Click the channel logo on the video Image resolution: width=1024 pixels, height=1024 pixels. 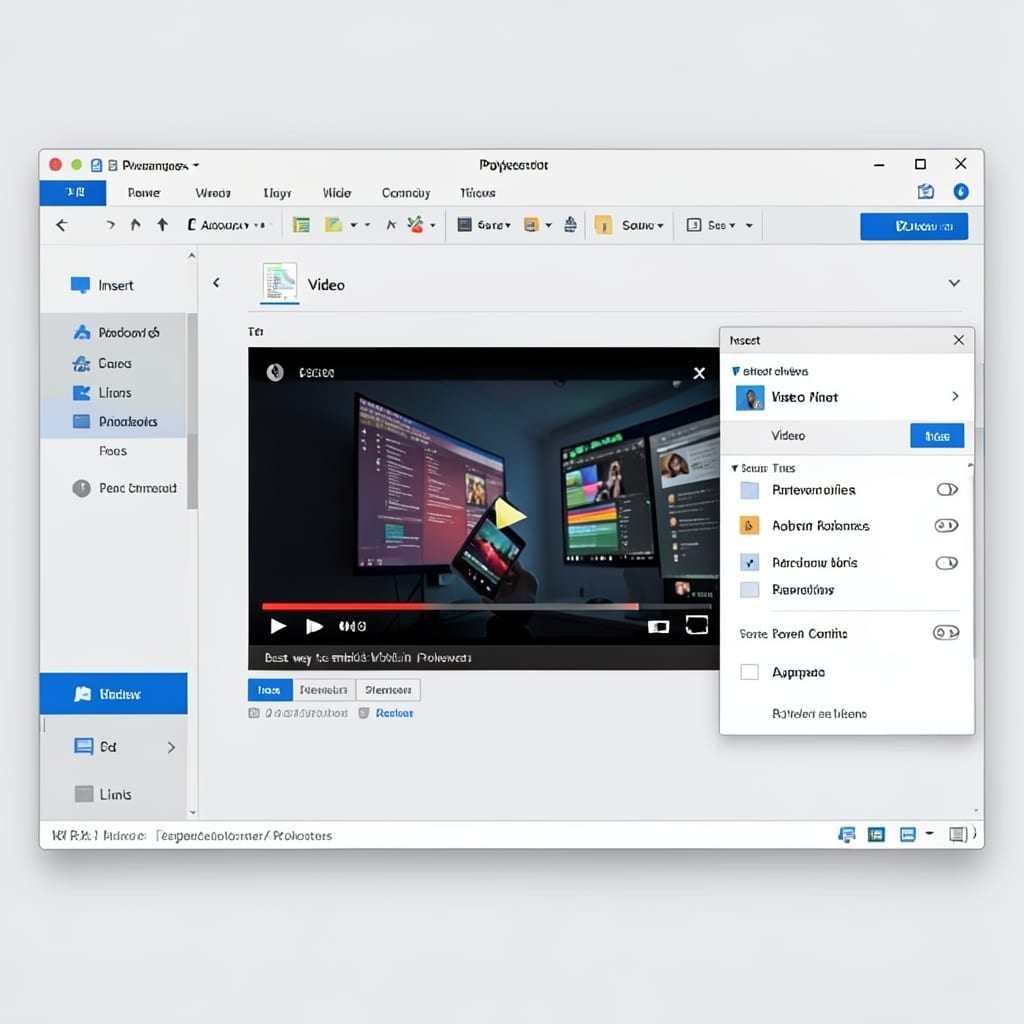pyautogui.click(x=275, y=372)
